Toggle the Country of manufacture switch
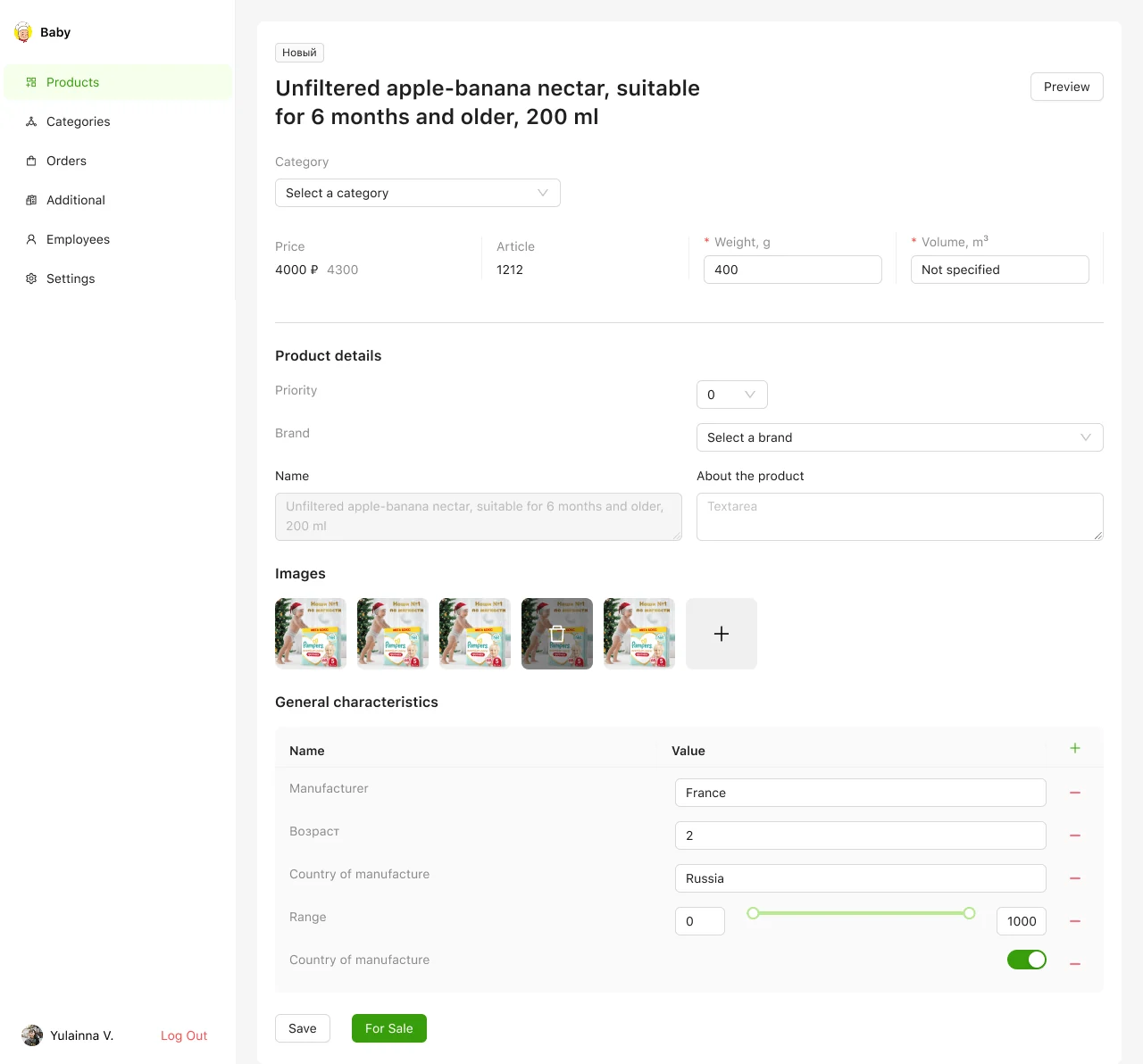The width and height of the screenshot is (1143, 1064). [1027, 960]
